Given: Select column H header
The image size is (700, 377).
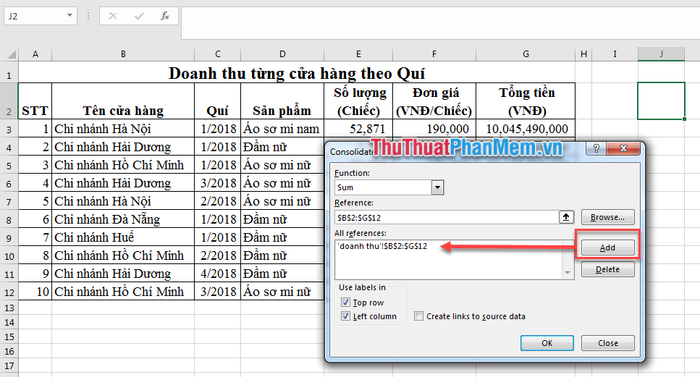Looking at the screenshot, I should [x=583, y=54].
